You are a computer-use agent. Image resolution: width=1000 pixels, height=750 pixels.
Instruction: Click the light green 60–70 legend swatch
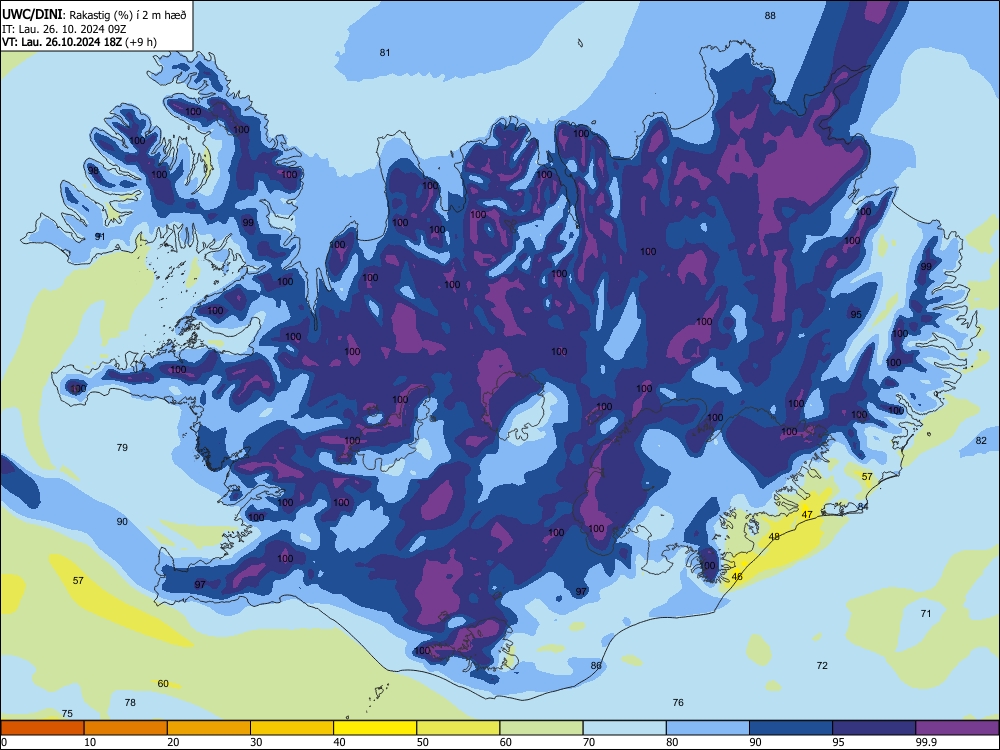541,728
